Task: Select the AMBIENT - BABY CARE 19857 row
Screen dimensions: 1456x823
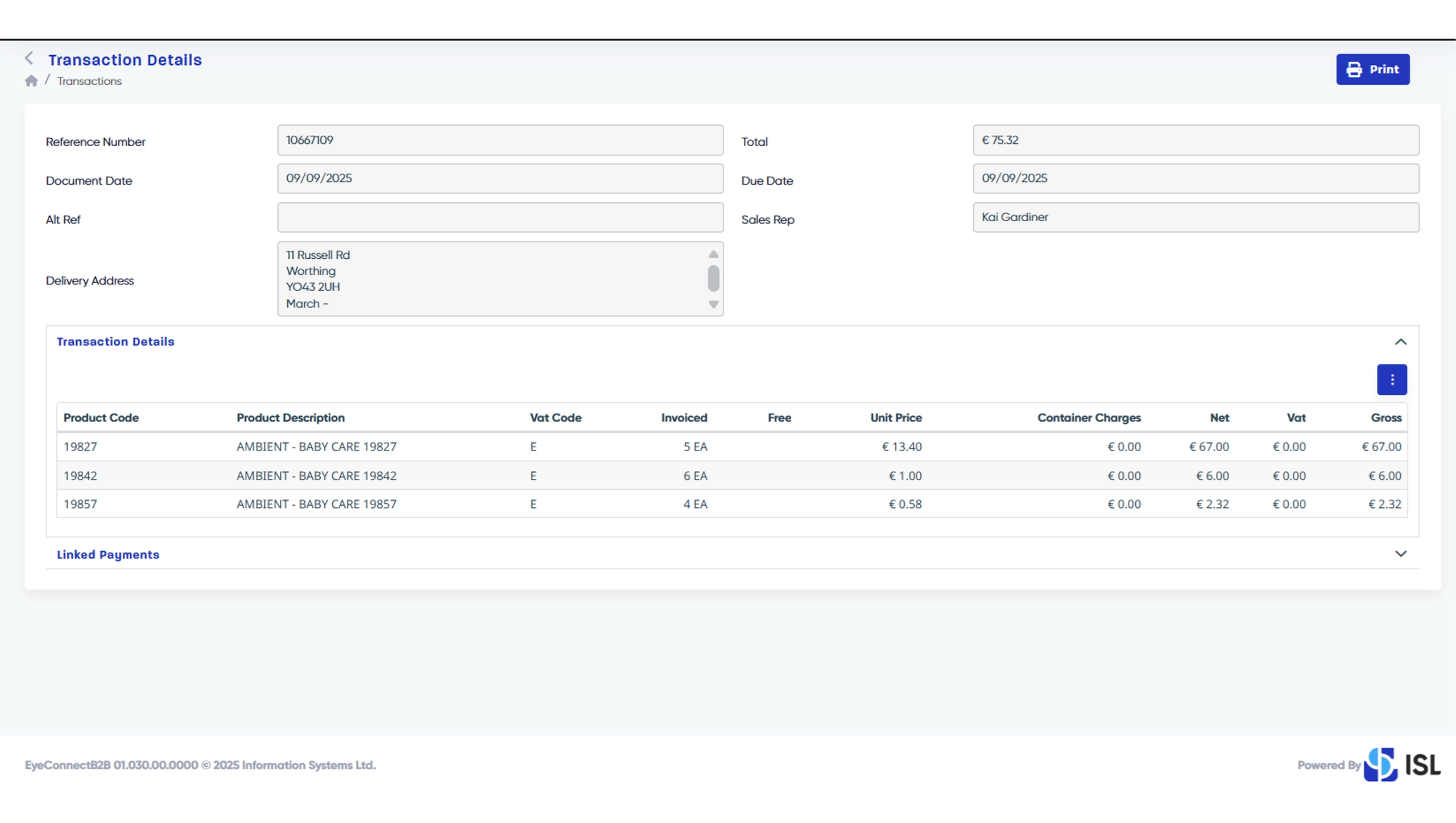Action: [316, 504]
